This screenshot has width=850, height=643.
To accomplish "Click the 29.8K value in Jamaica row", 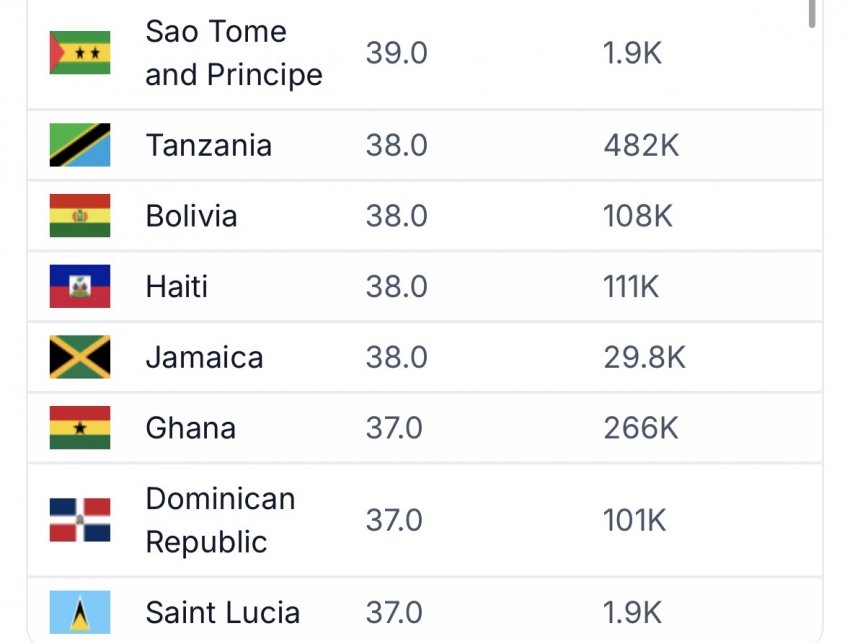I will pos(645,357).
